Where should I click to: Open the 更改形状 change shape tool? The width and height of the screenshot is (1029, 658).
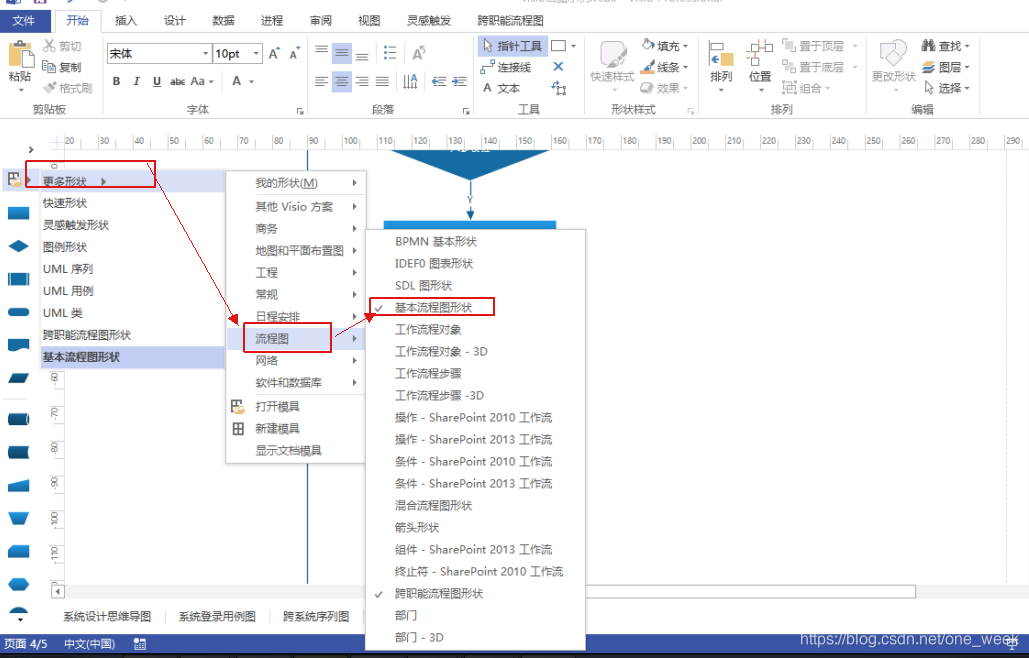894,60
